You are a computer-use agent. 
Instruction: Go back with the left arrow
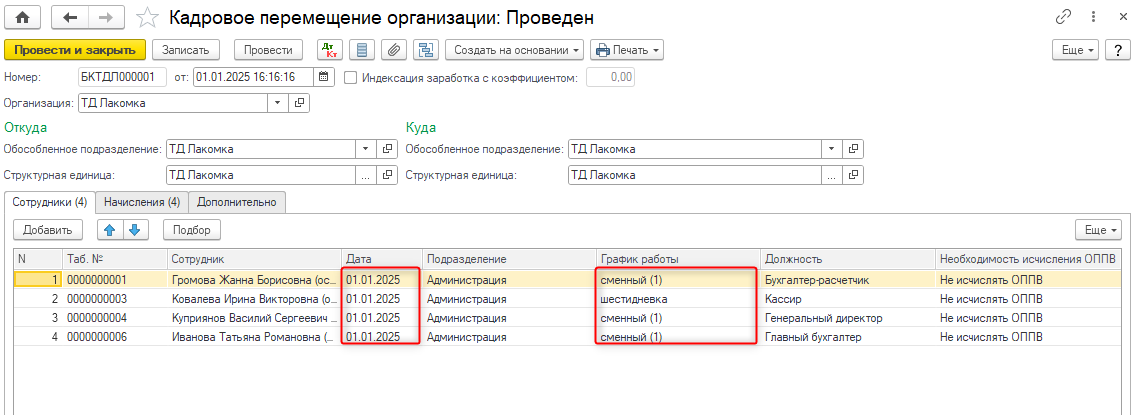click(x=70, y=18)
